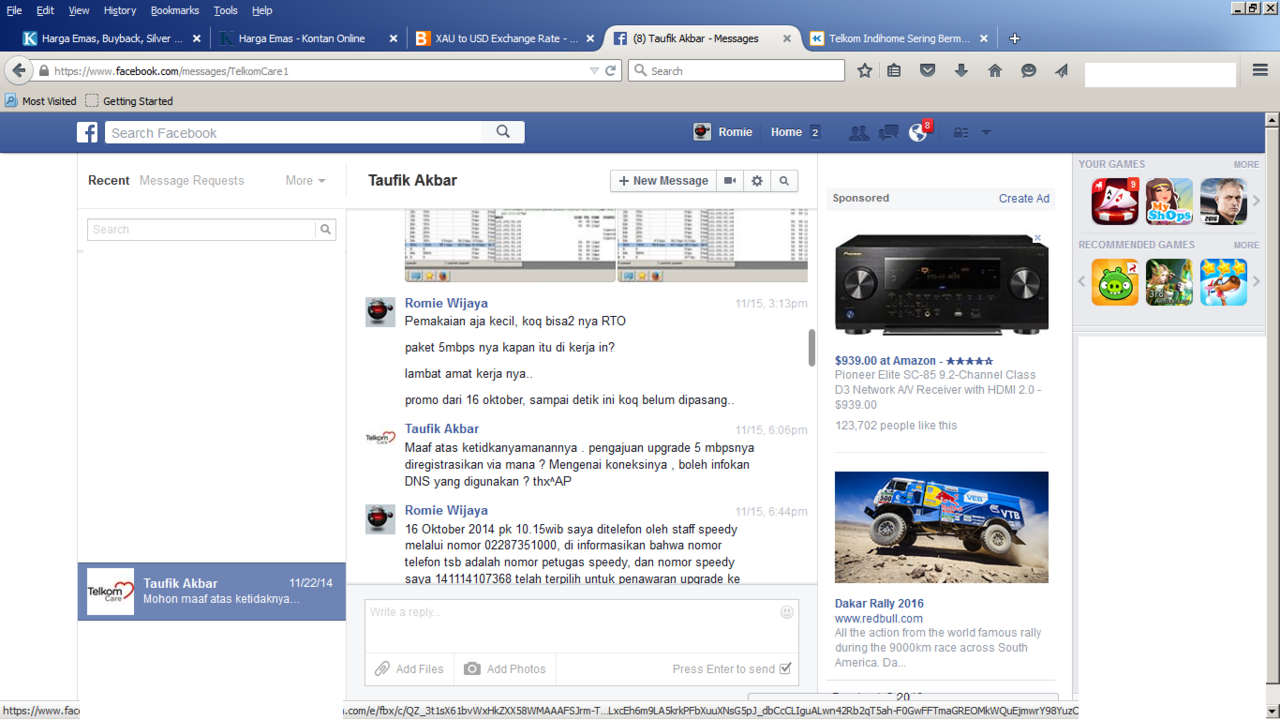Open the downloads arrow icon
Screen dimensions: 1280x720
coord(961,71)
